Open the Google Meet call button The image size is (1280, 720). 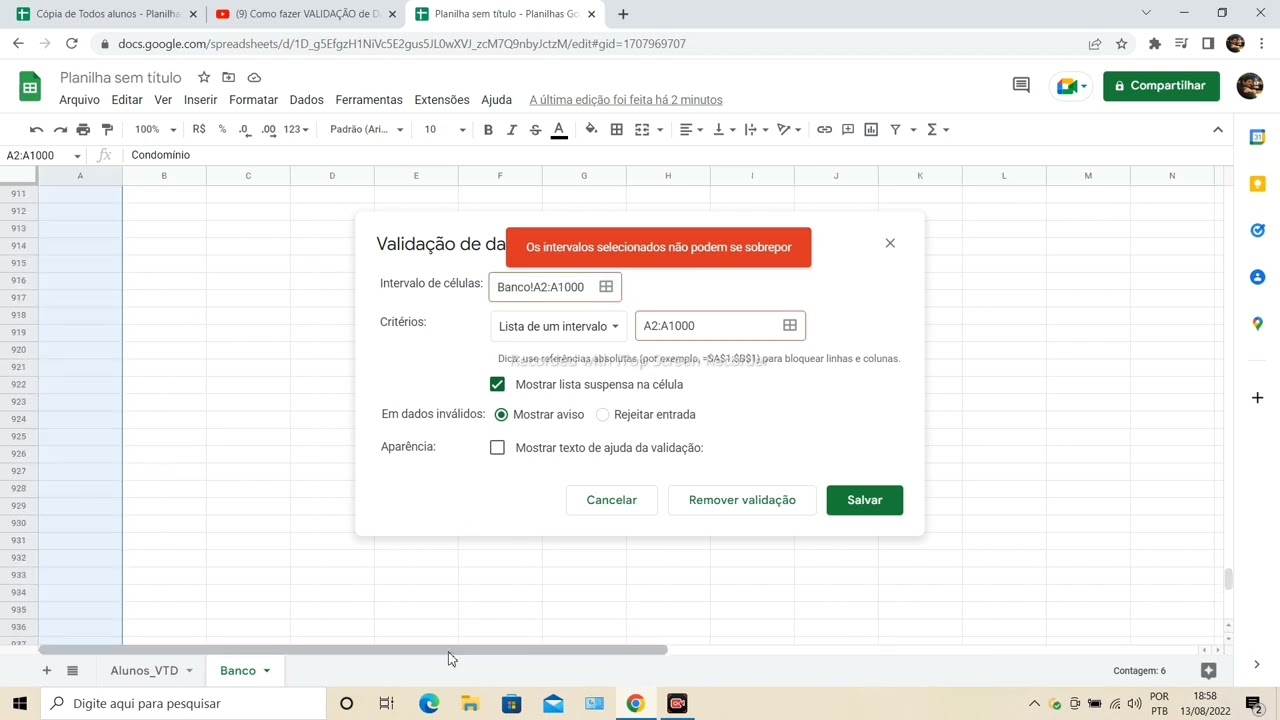tap(1071, 86)
